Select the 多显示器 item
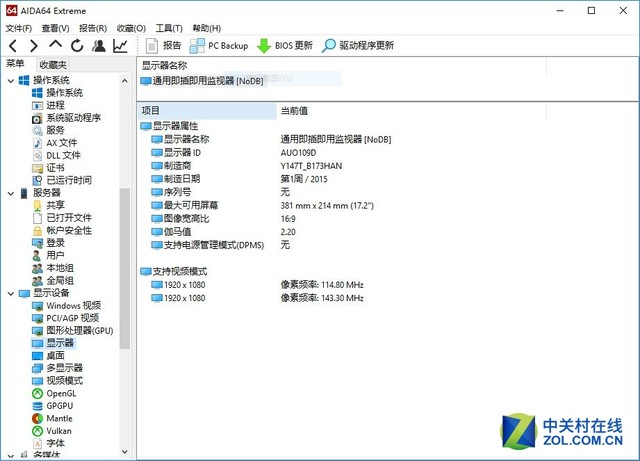This screenshot has width=640, height=461. click(58, 368)
